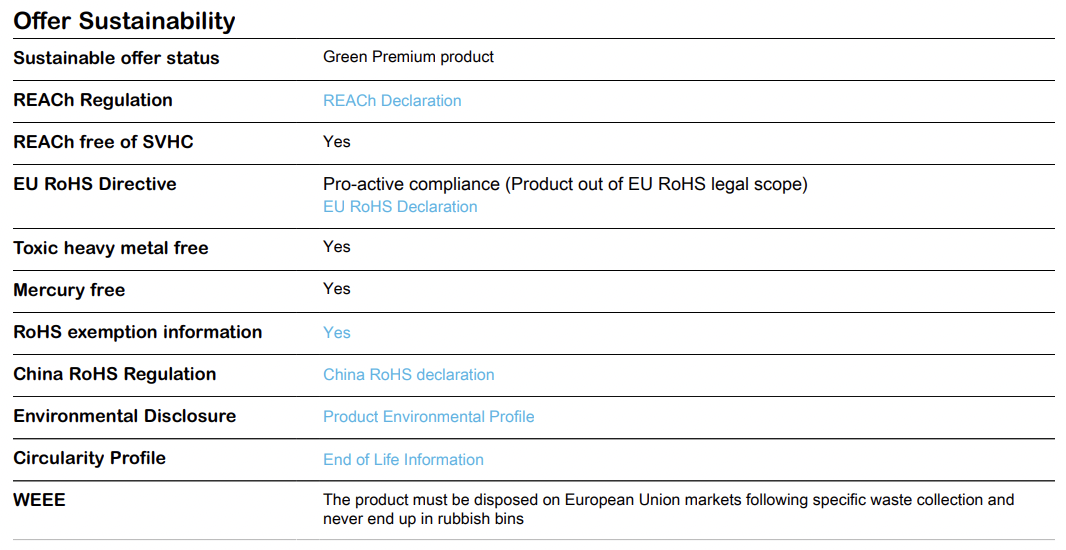Image resolution: width=1066 pixels, height=550 pixels.
Task: Open the REACh Declaration link
Action: (x=392, y=101)
